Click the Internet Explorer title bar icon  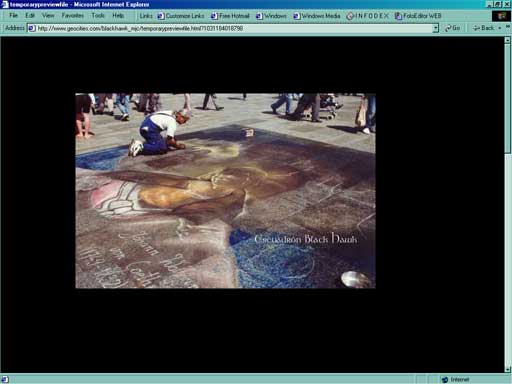(4, 4)
